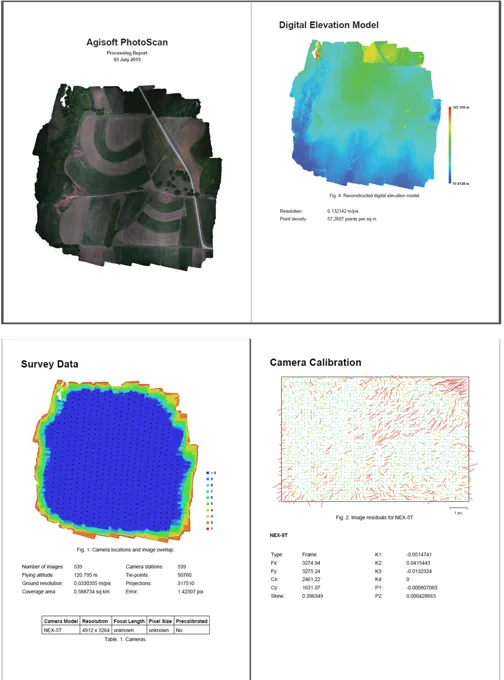The width and height of the screenshot is (504, 680).
Task: Click the 'Point density:' label
Action: (293, 219)
